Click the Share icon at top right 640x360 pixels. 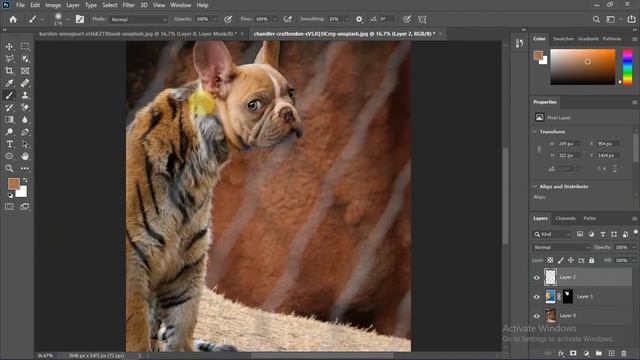click(x=631, y=19)
